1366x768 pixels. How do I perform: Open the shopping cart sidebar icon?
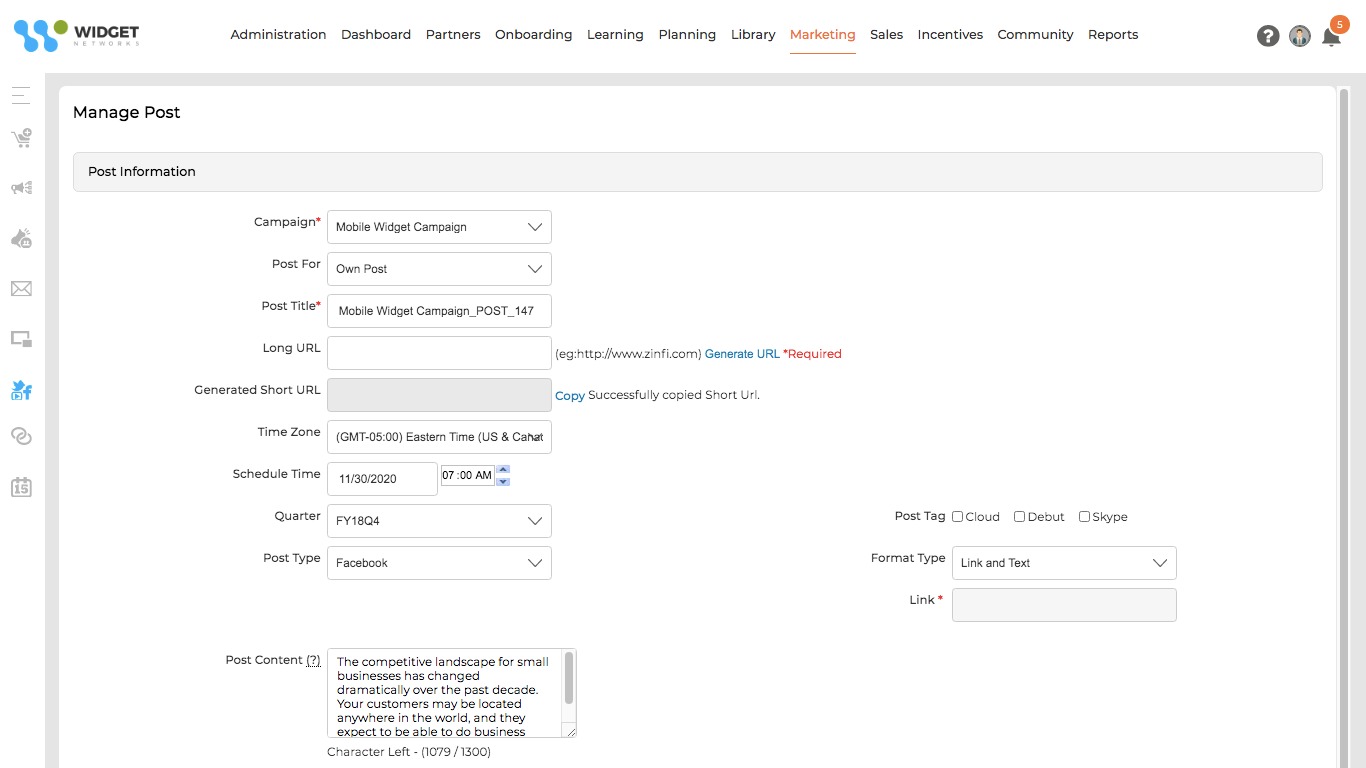[x=21, y=138]
